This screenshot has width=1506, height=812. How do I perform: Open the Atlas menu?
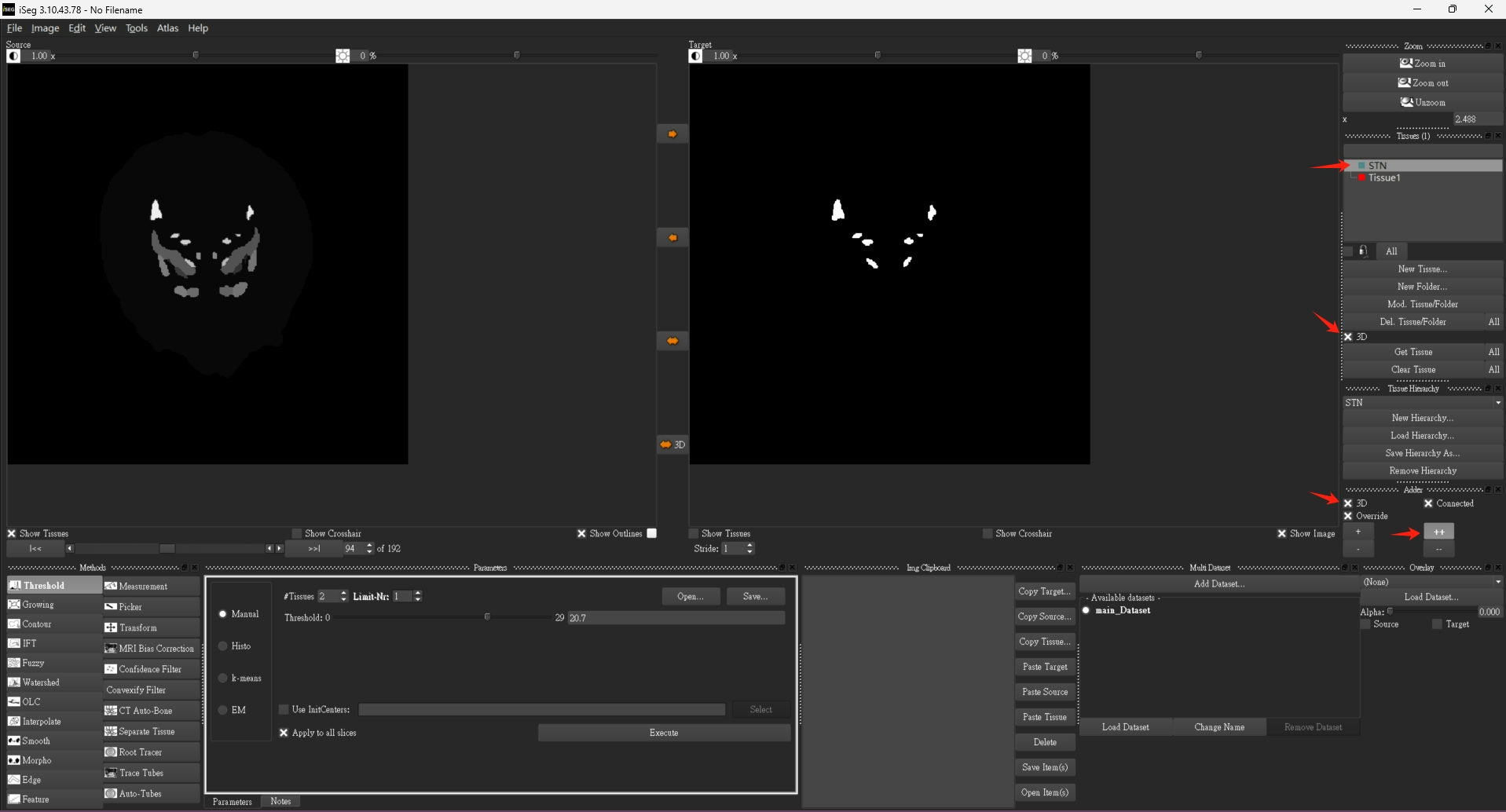tap(167, 28)
